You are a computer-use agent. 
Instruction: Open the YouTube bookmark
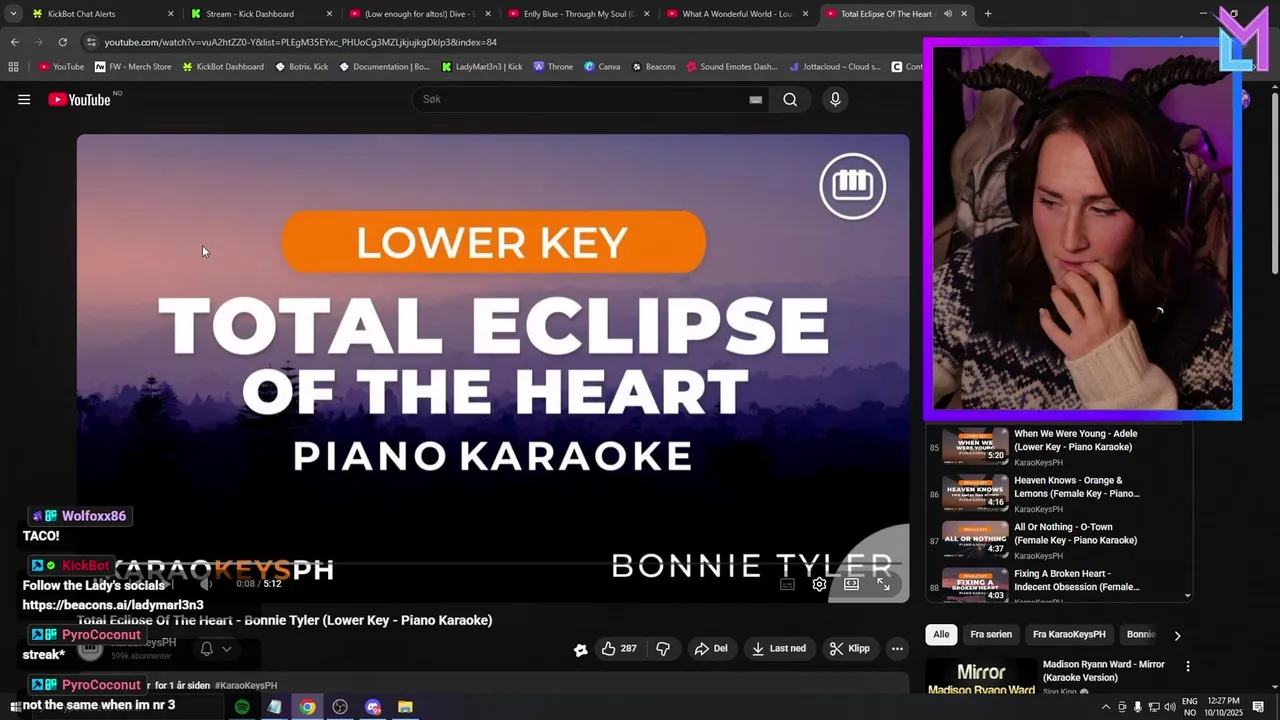[61, 67]
